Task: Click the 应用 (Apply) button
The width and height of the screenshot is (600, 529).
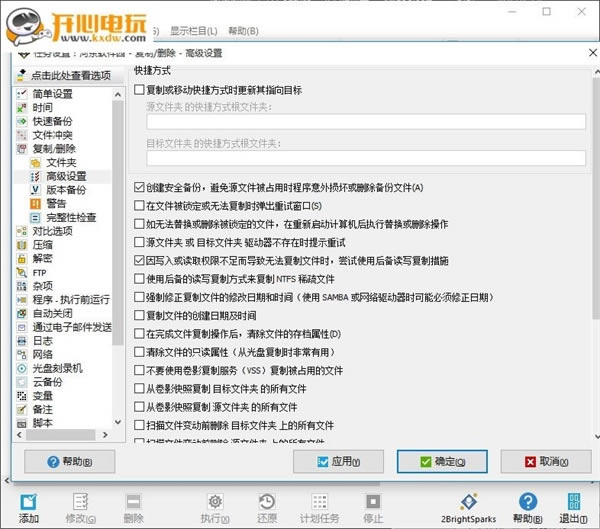Action: 338,461
